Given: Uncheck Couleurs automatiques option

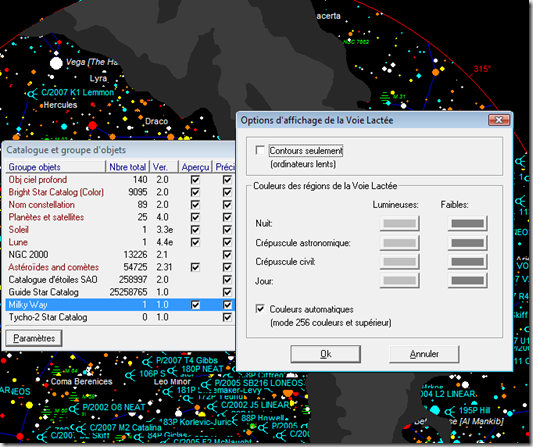Looking at the screenshot, I should pos(260,309).
